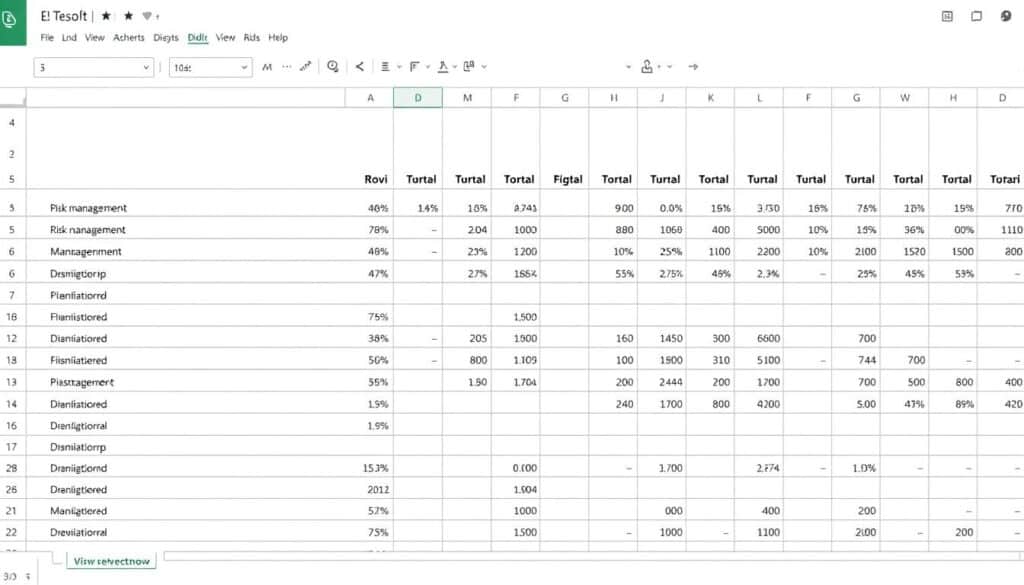1024x585 pixels.
Task: Open the three-dot more options in toolbar
Action: click(x=287, y=67)
